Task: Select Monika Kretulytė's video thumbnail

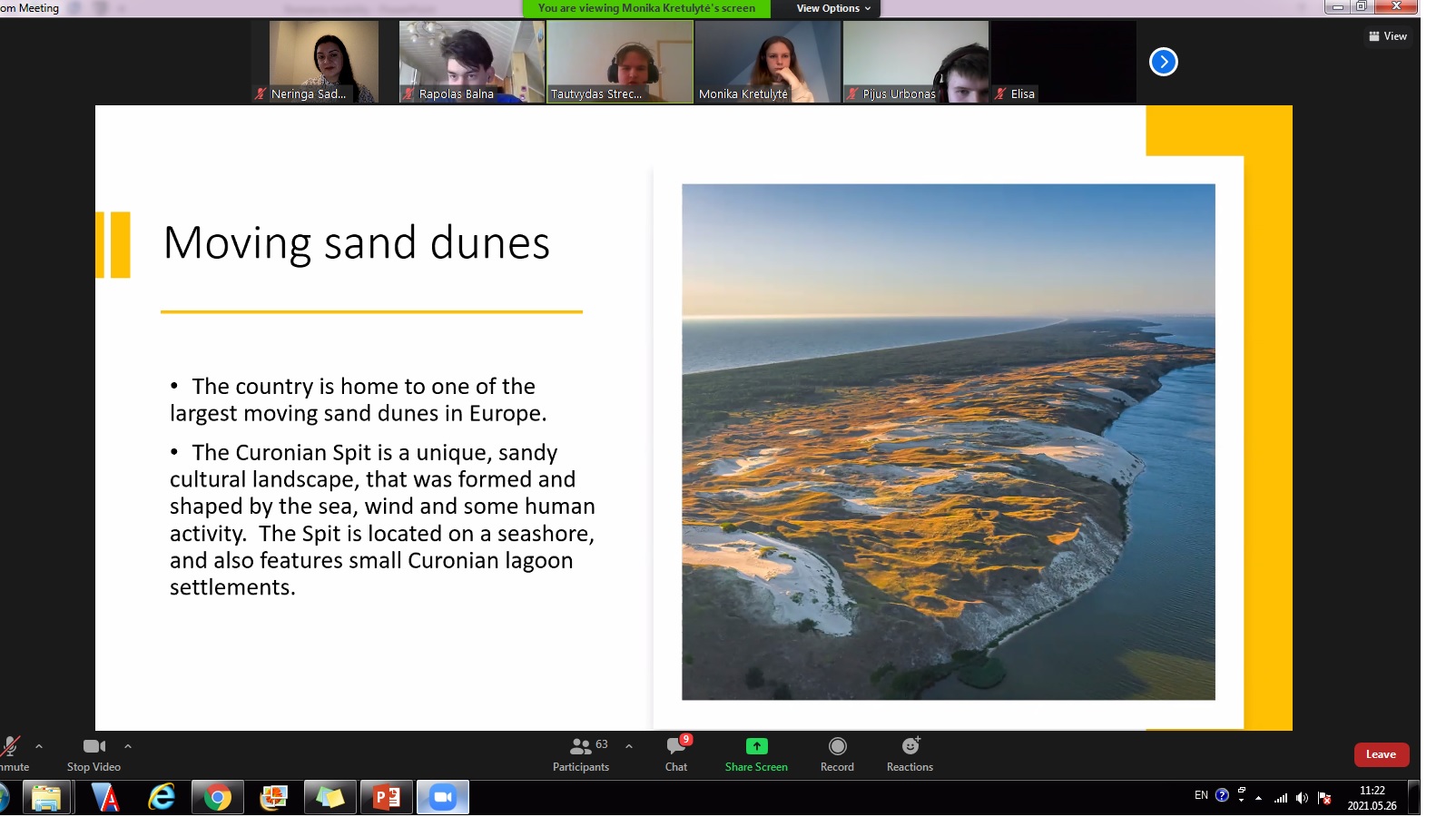Action: point(767,62)
